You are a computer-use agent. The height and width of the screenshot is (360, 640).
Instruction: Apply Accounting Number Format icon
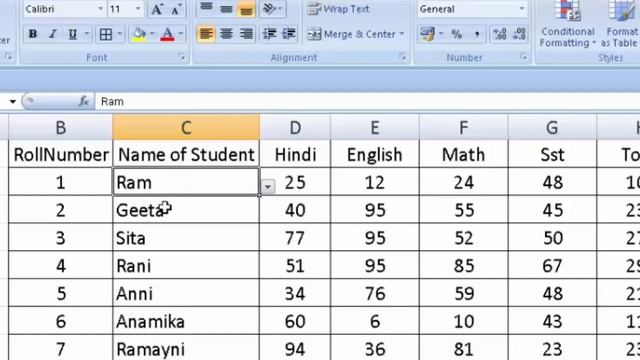[427, 34]
